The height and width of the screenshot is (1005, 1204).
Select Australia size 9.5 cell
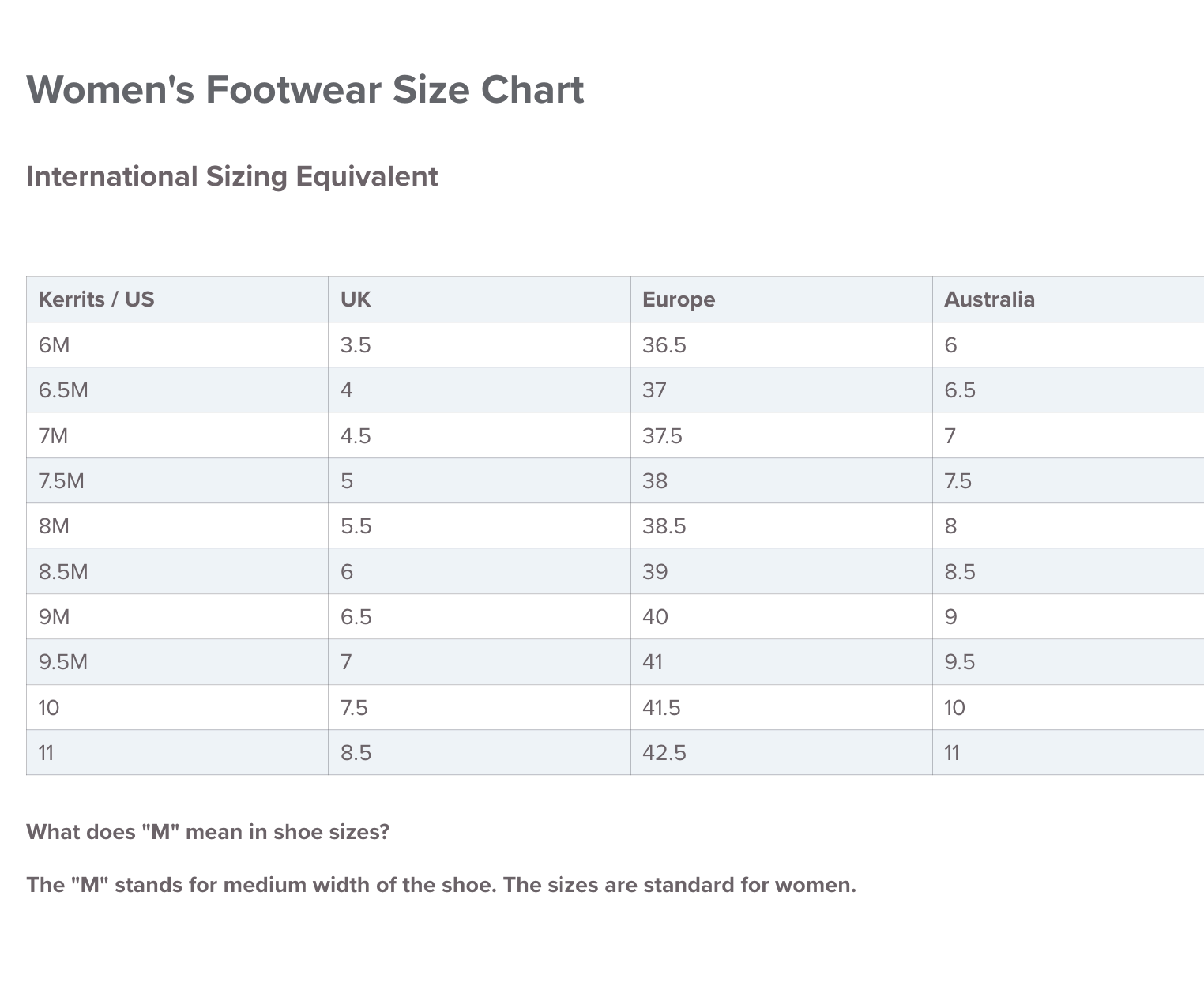[960, 662]
